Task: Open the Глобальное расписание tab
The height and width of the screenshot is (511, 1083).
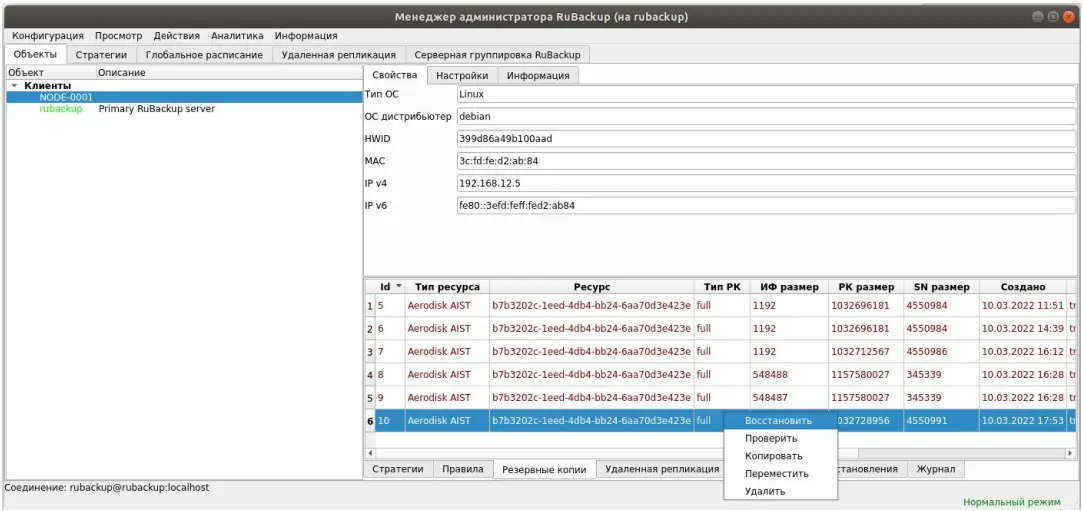Action: [x=204, y=55]
